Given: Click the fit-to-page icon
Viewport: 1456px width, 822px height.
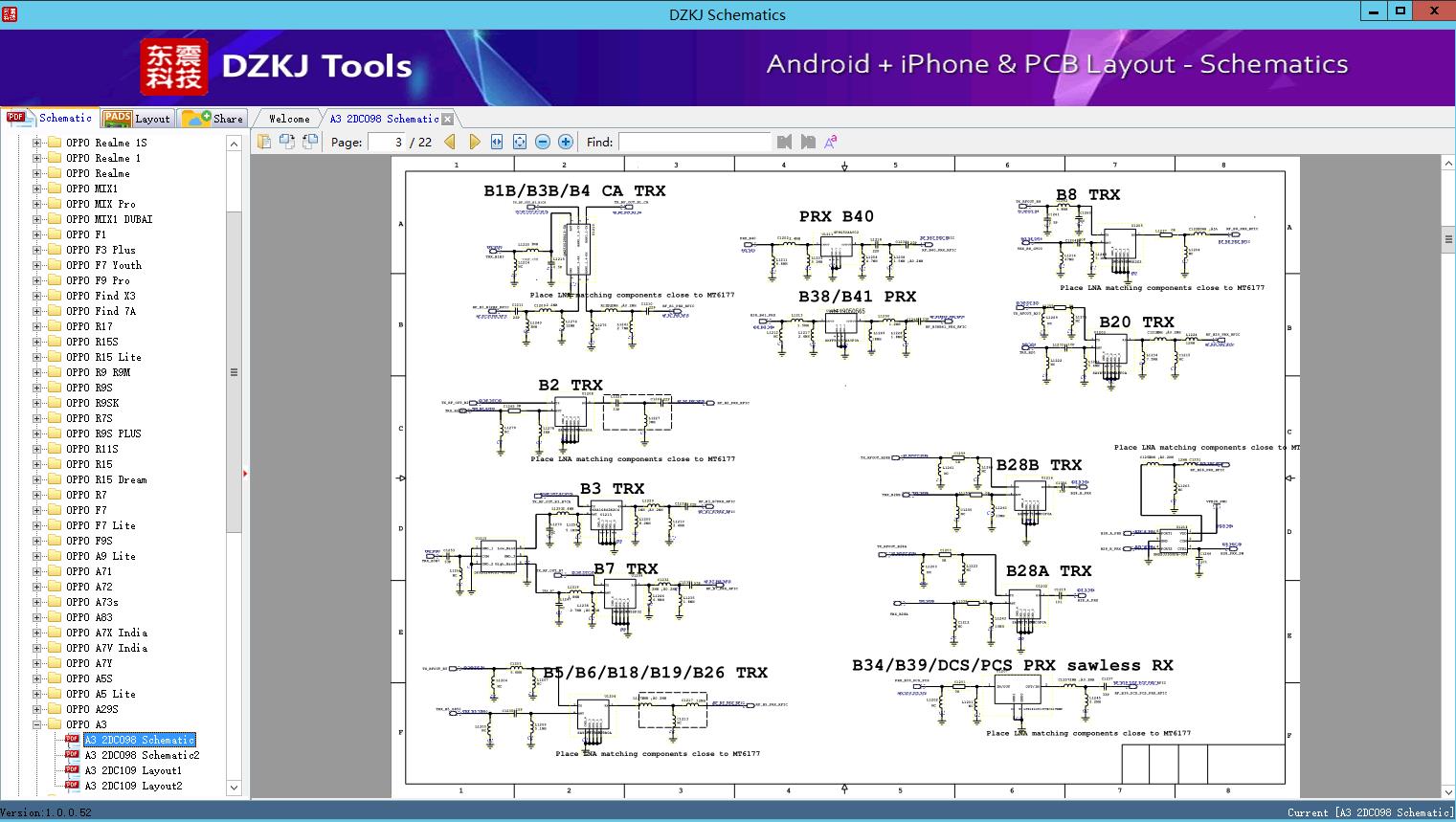Looking at the screenshot, I should tap(520, 142).
